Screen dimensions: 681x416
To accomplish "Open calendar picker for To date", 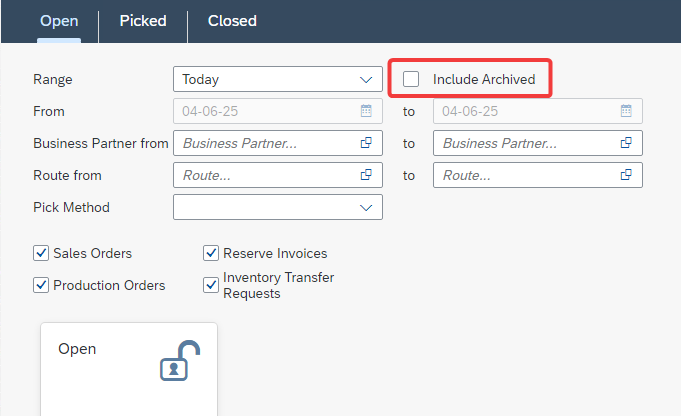I will click(x=626, y=111).
